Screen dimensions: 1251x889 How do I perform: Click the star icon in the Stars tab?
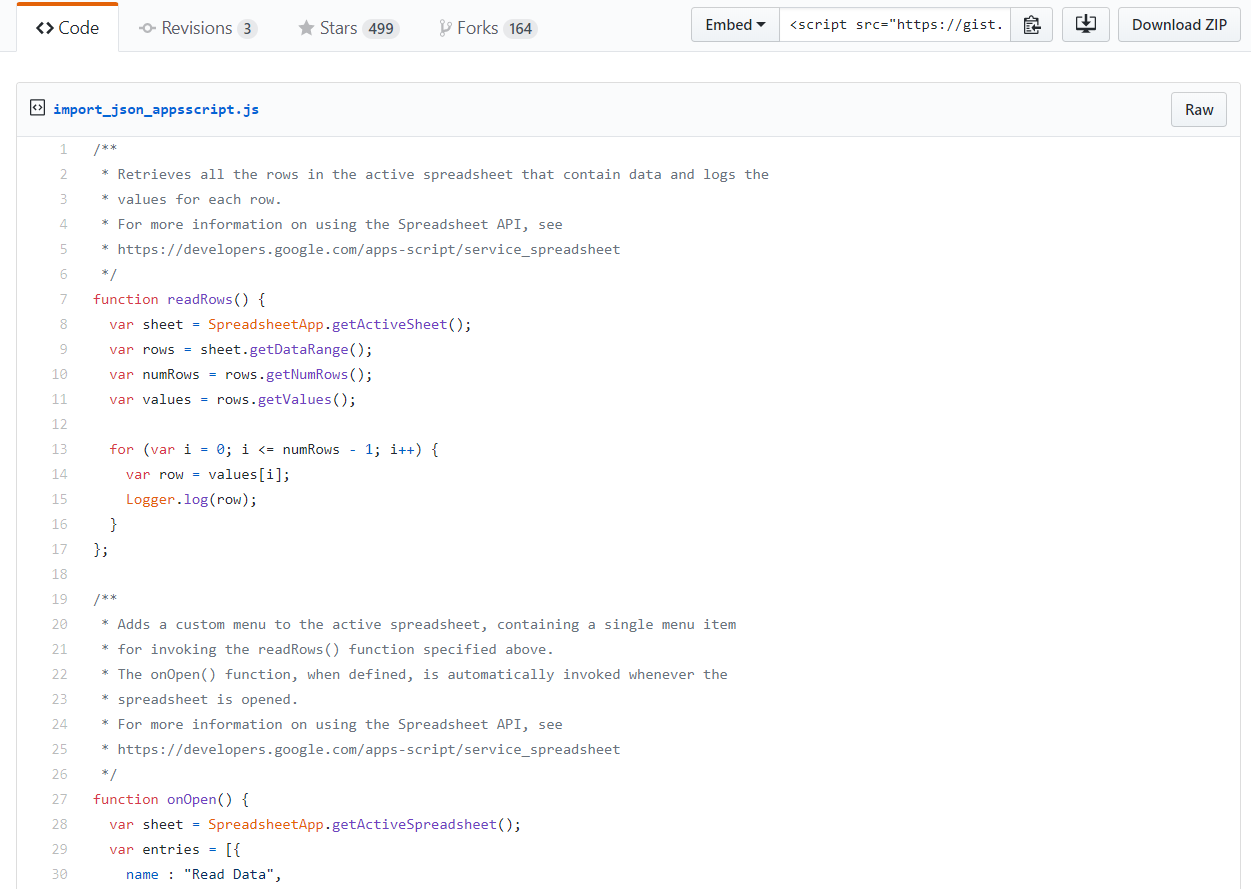pyautogui.click(x=306, y=28)
